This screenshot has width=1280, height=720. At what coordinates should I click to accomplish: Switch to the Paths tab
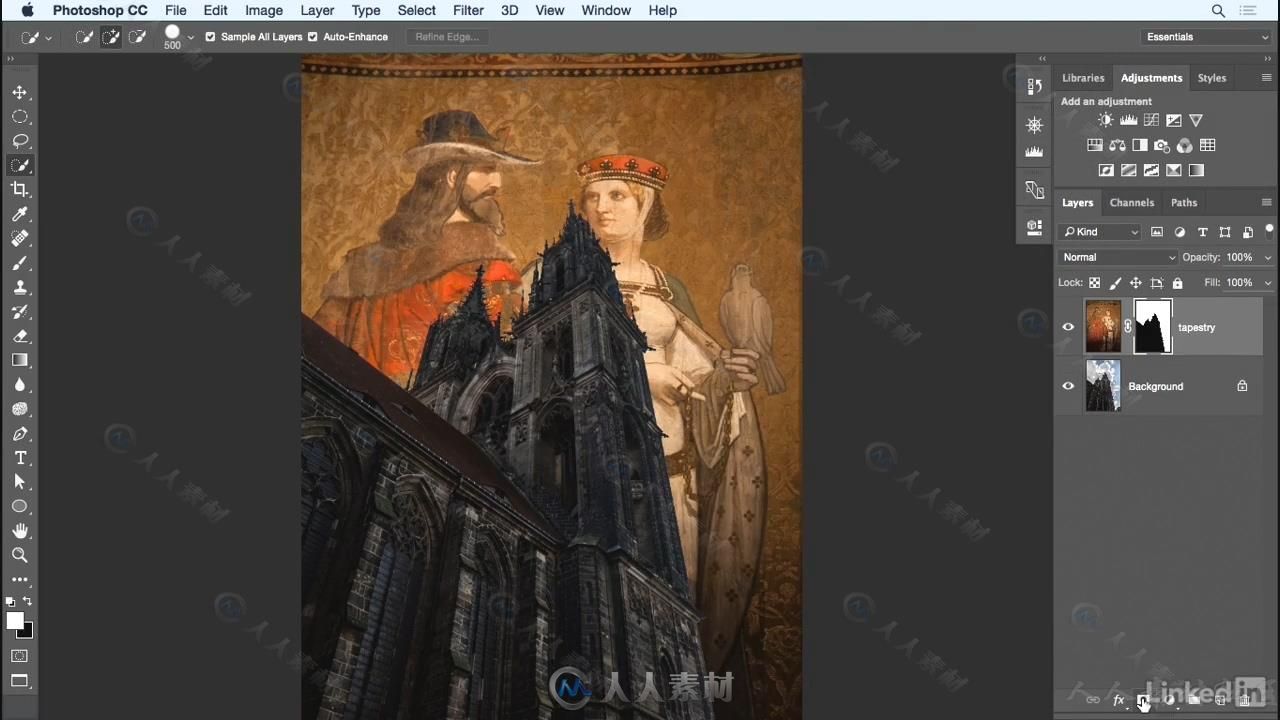pos(1184,202)
